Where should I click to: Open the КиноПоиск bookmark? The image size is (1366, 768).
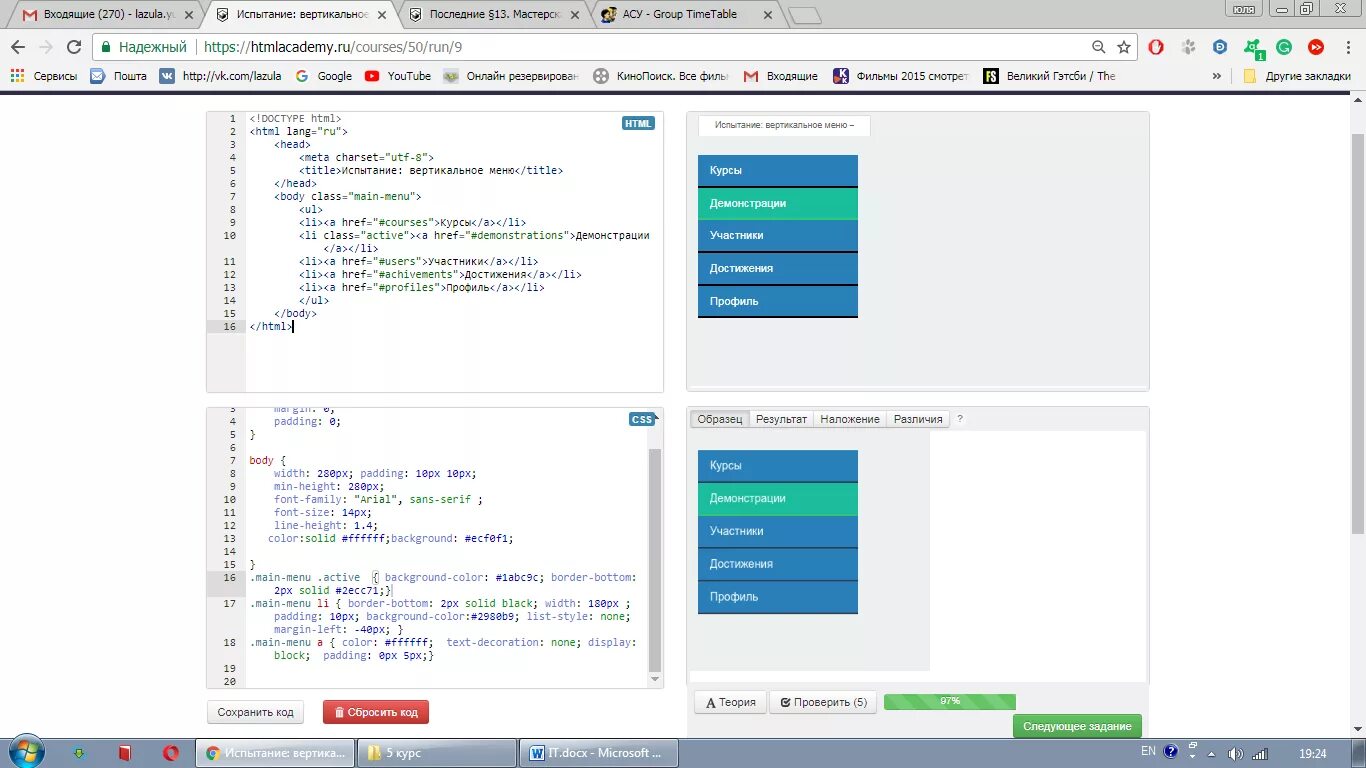tap(661, 76)
